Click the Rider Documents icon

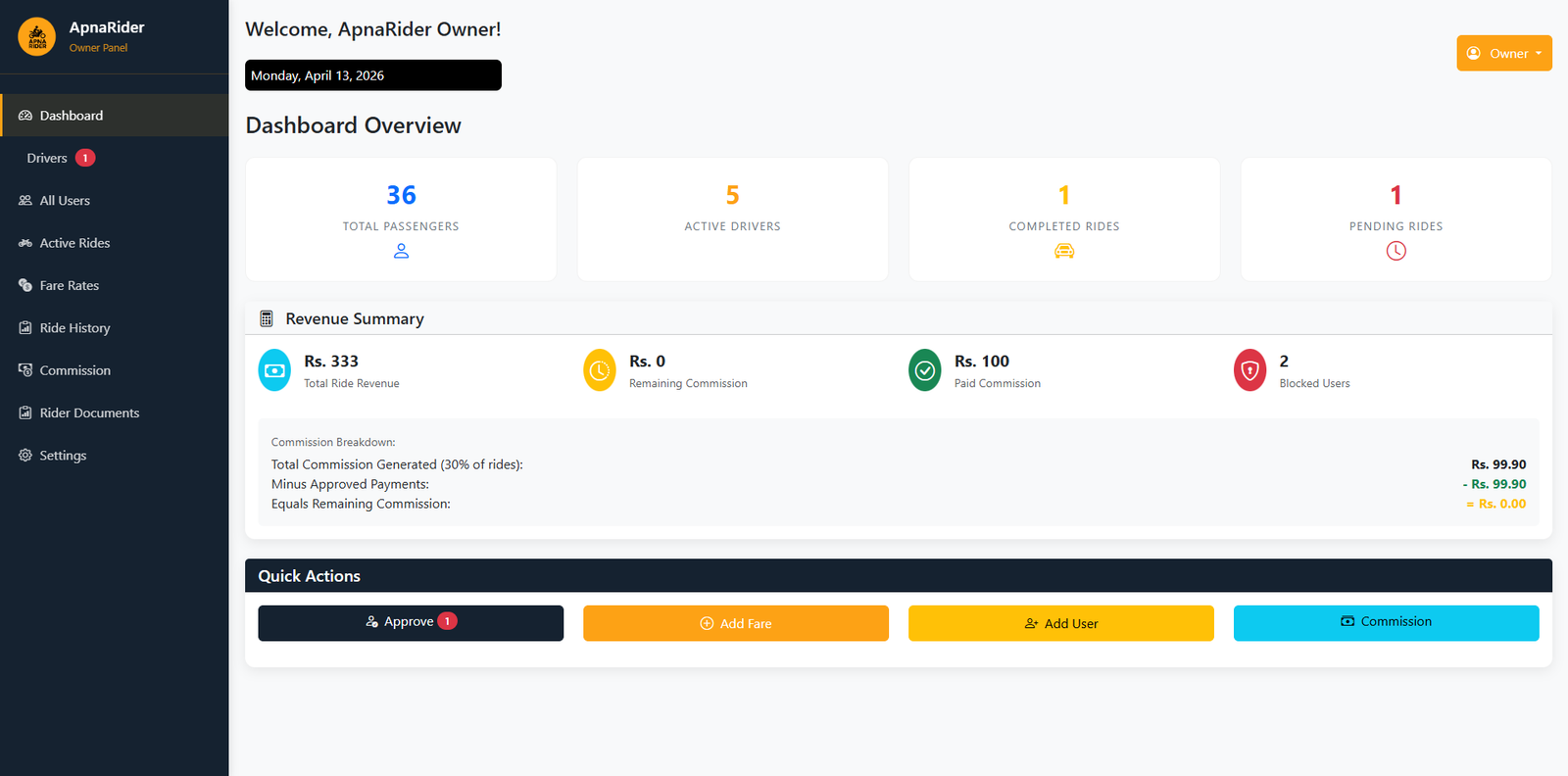(25, 413)
